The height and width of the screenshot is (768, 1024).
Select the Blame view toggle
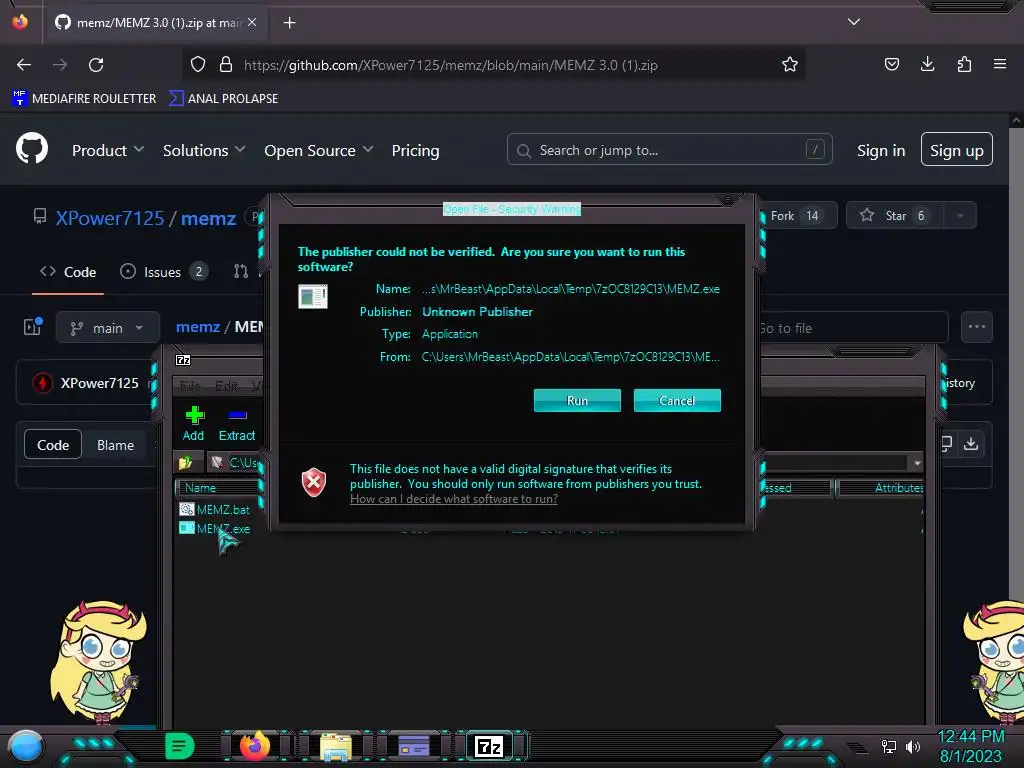116,445
